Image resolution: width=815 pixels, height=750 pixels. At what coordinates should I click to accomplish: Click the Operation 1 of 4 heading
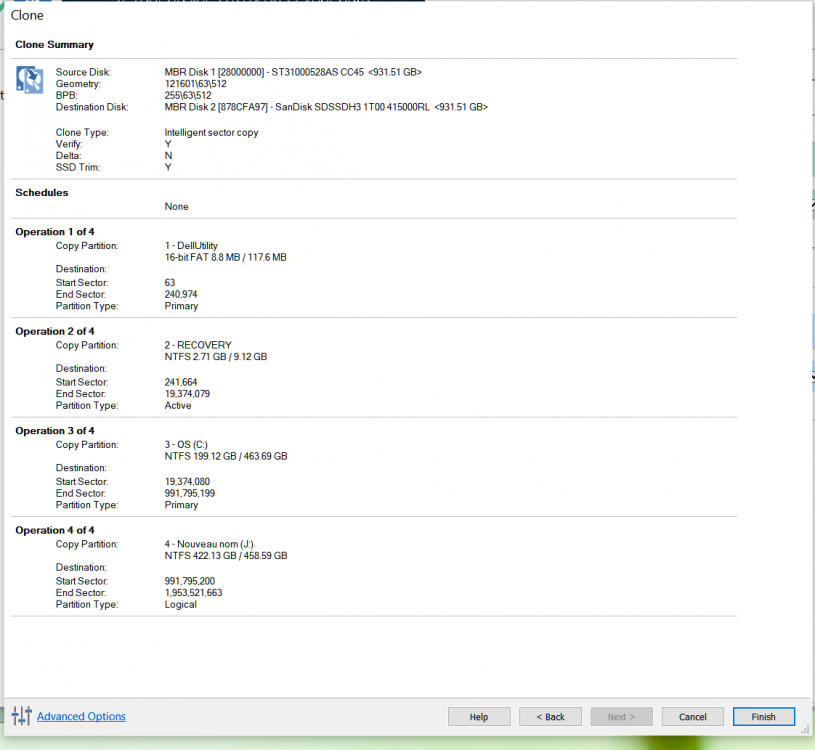pos(55,232)
